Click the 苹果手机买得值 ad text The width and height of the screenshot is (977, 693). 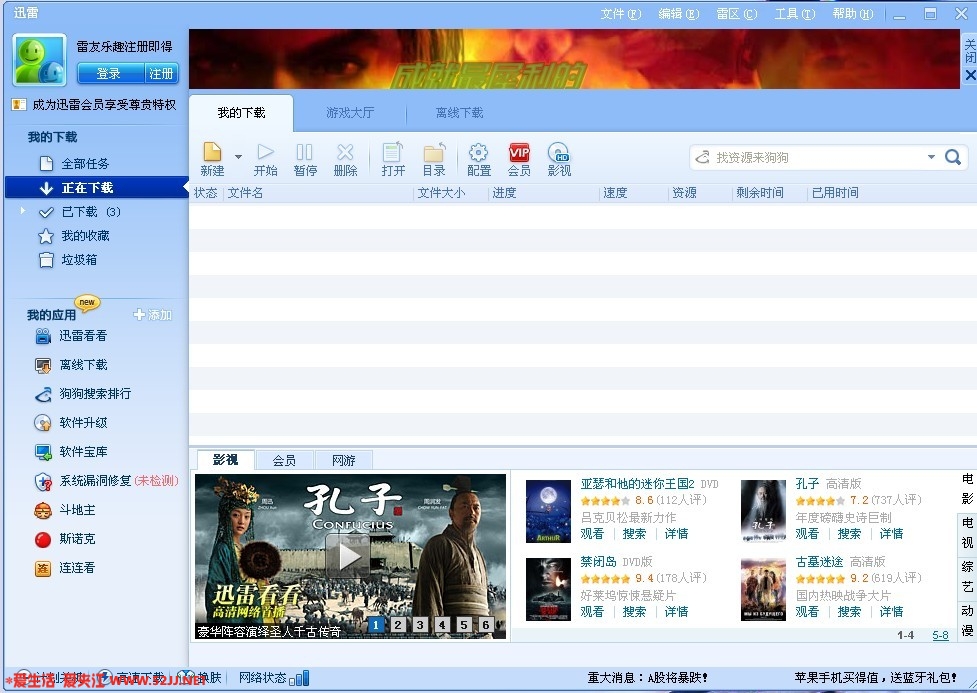(875, 677)
